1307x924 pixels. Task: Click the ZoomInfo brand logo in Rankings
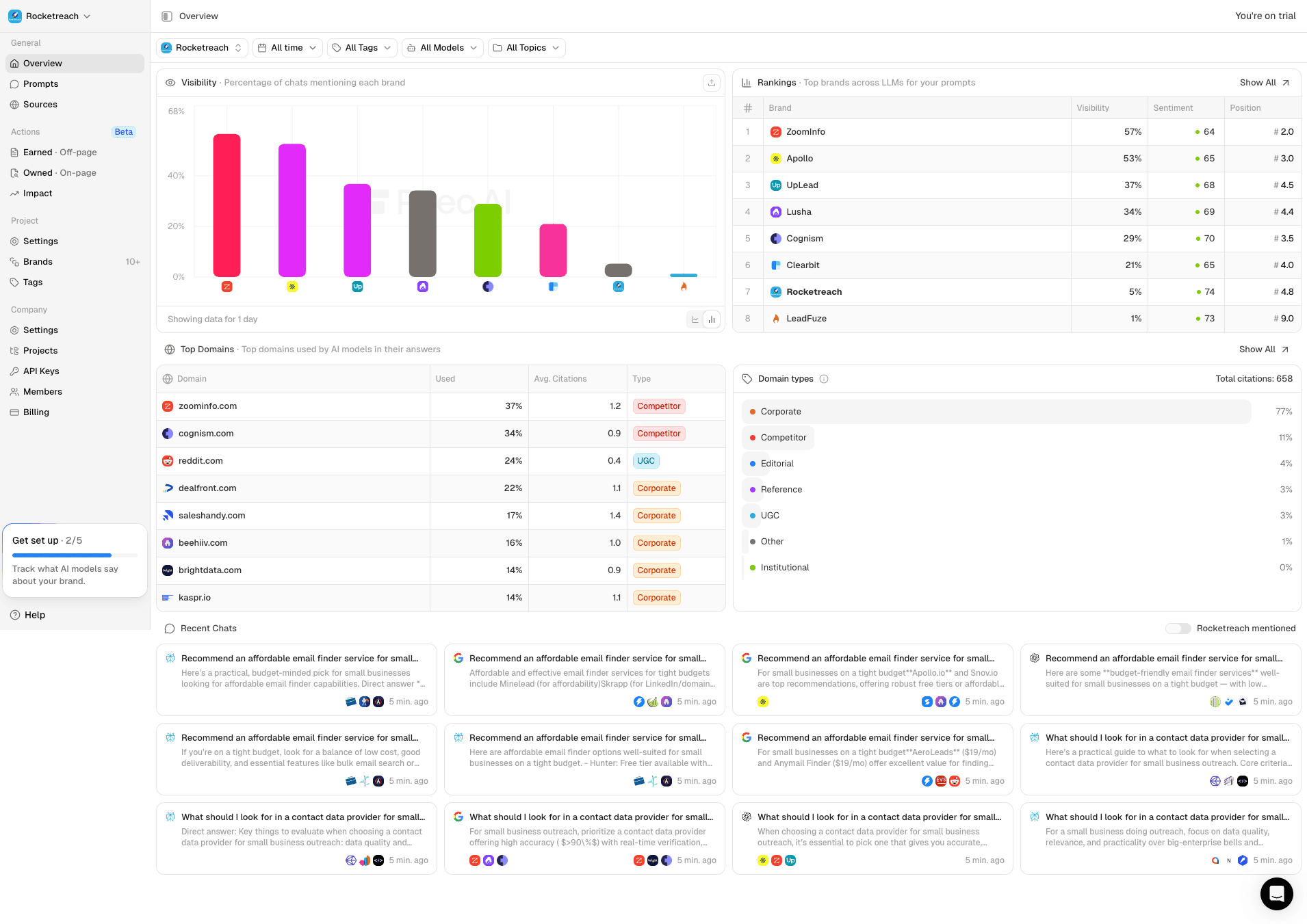777,131
